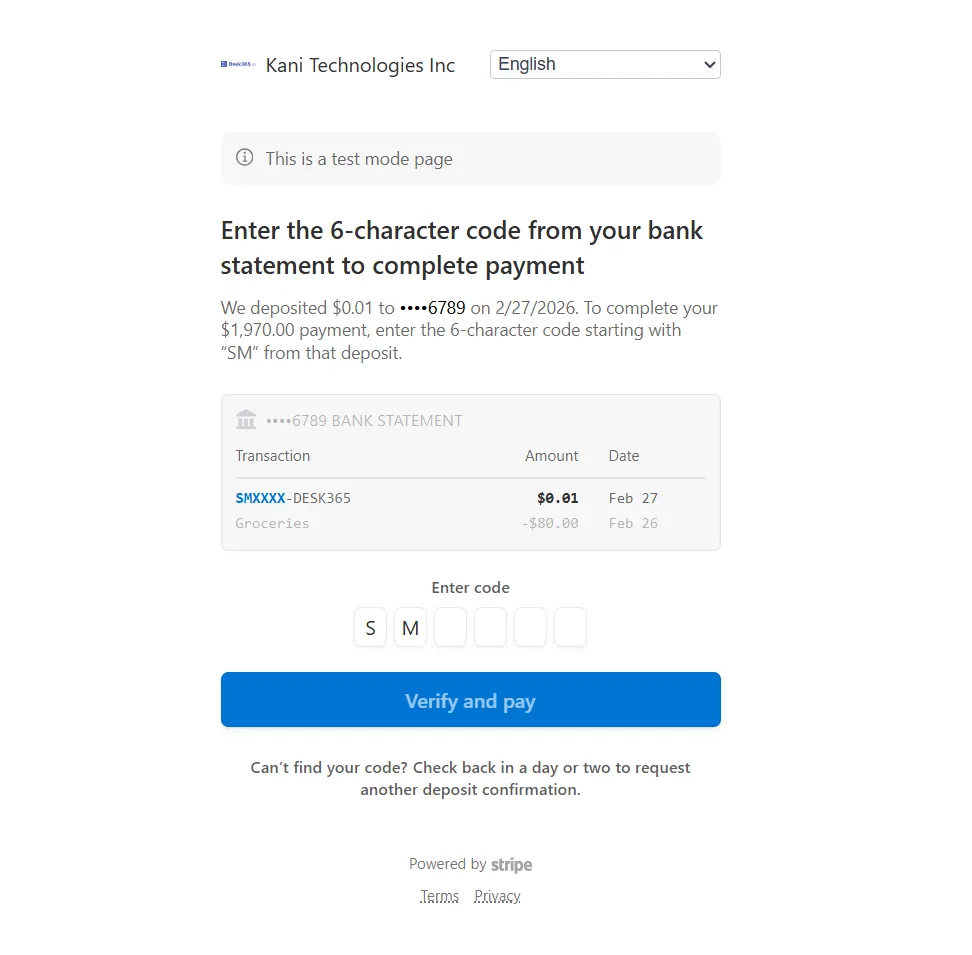Click the $0.01 deposit amount
The height and width of the screenshot is (955, 972).
point(559,497)
